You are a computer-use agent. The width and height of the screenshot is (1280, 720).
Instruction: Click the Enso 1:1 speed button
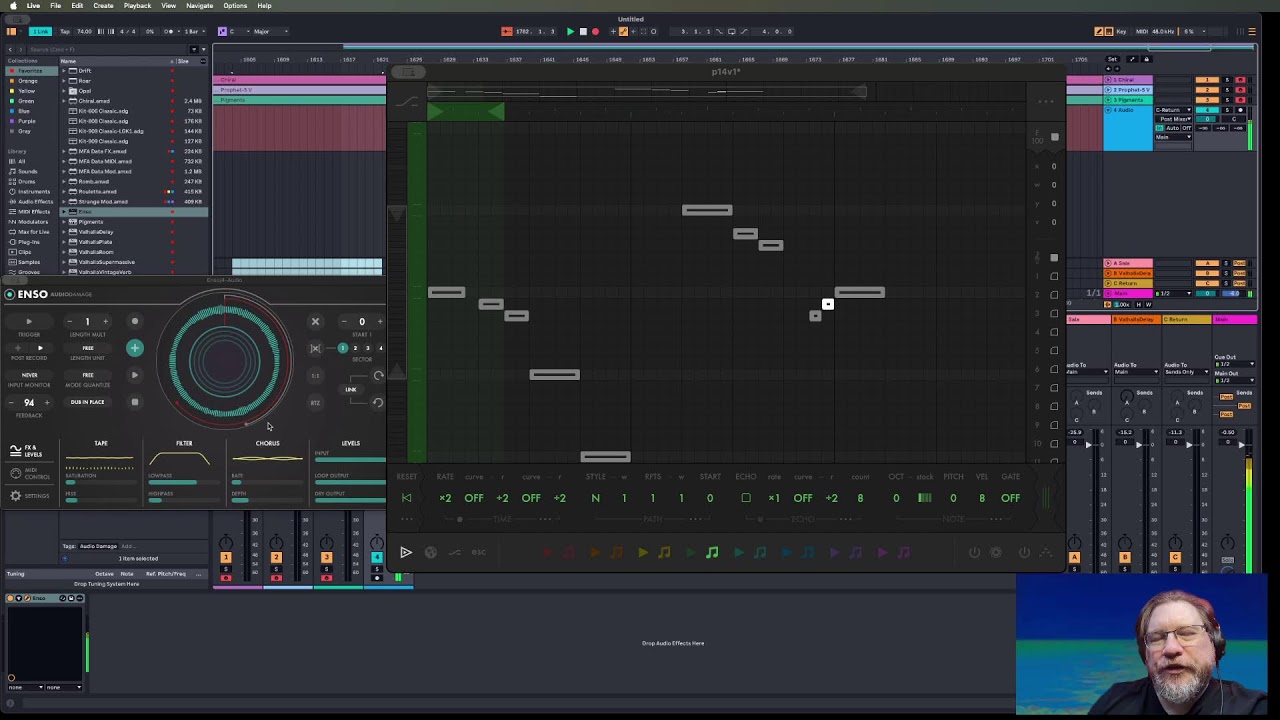coord(315,376)
